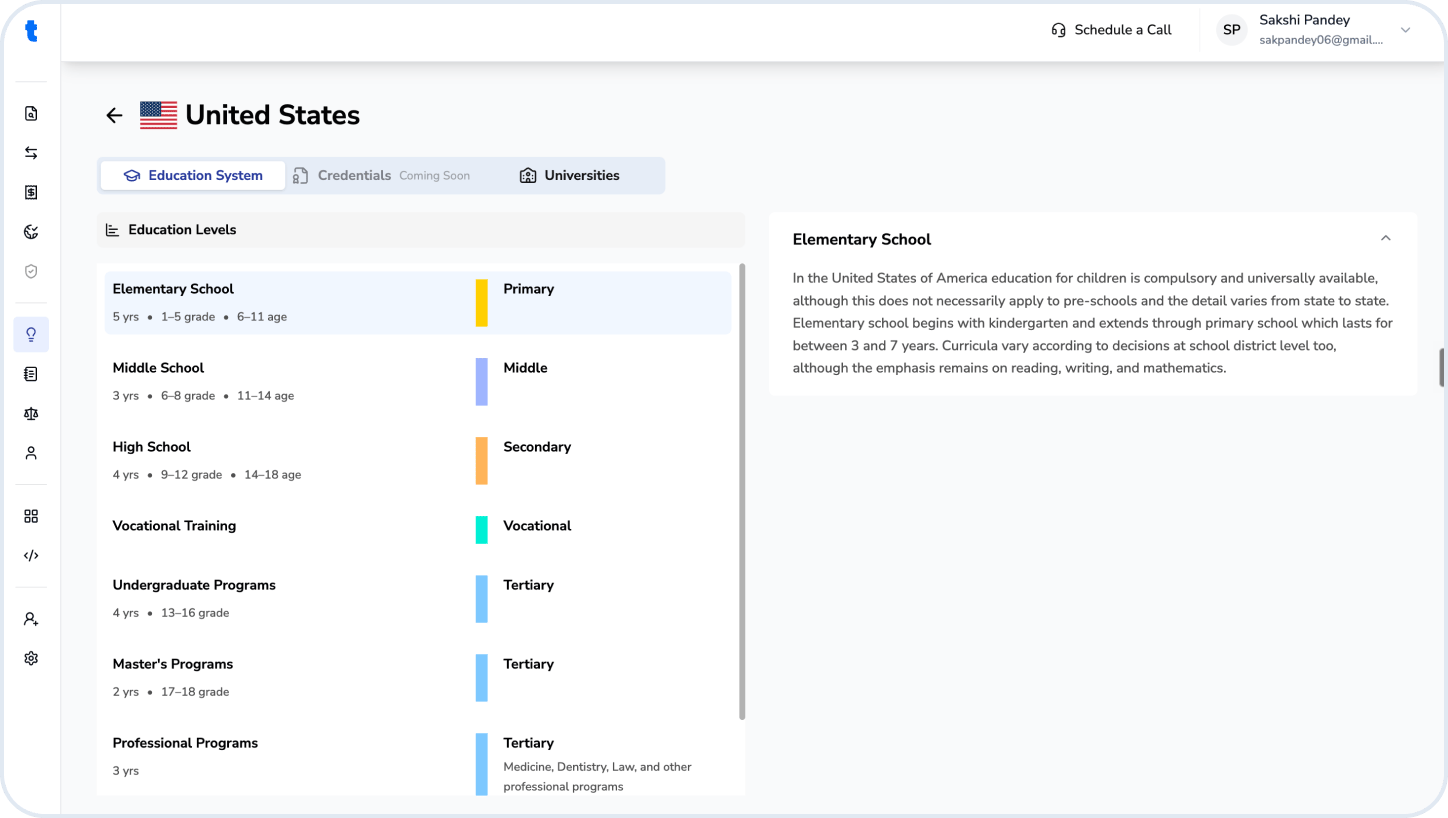Select the High School level row

tap(418, 461)
